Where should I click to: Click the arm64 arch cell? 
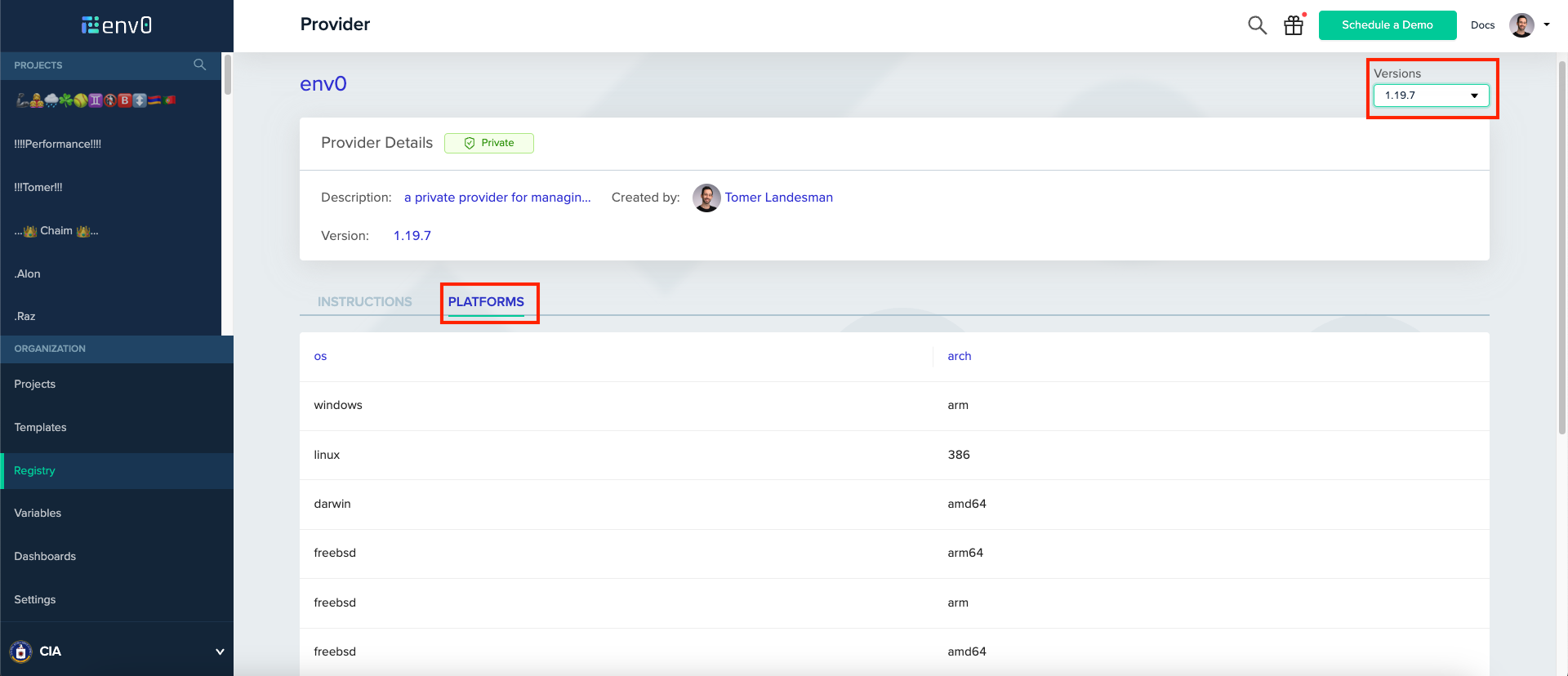click(965, 554)
